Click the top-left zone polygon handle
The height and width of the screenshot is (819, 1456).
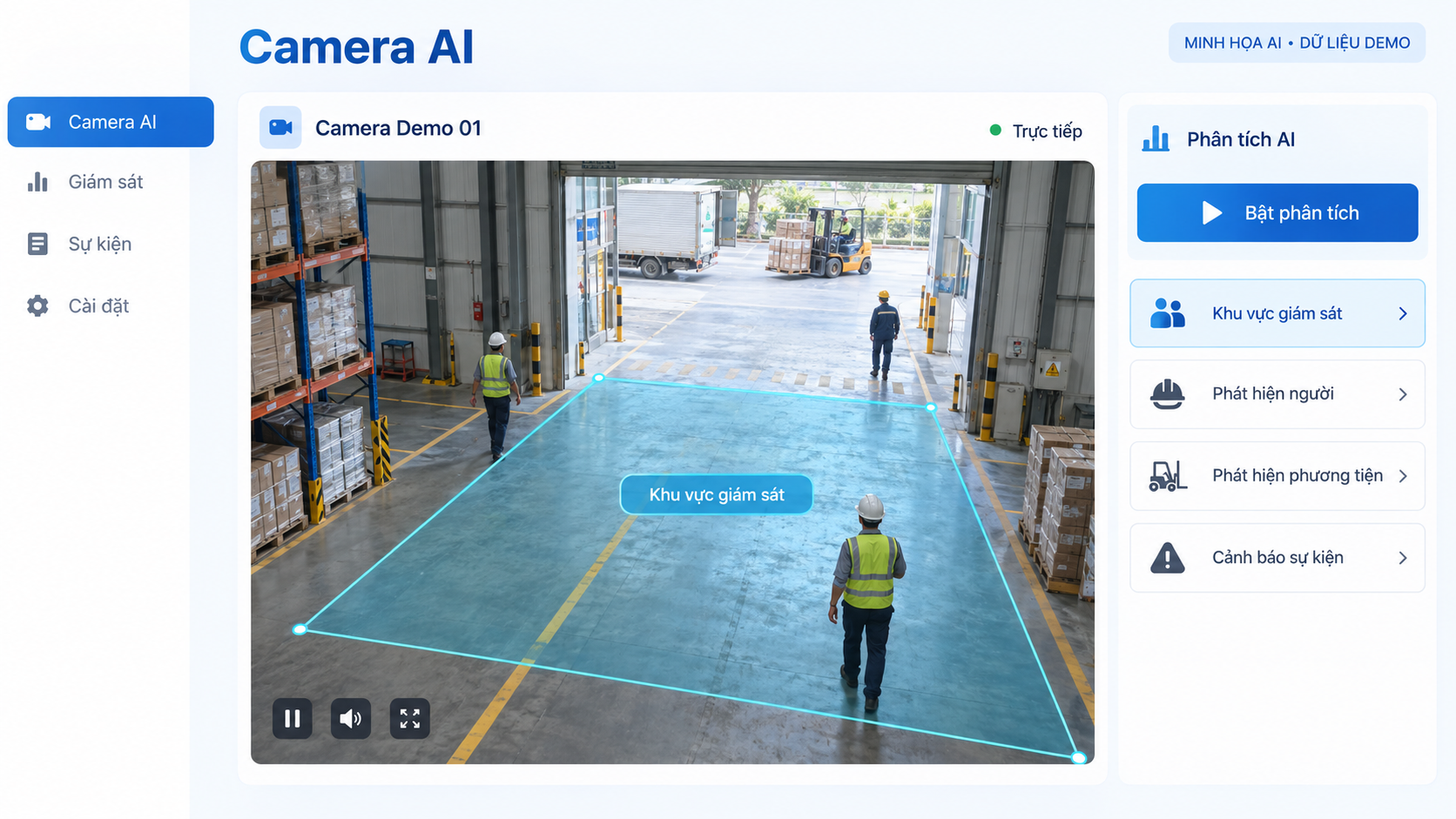[599, 378]
